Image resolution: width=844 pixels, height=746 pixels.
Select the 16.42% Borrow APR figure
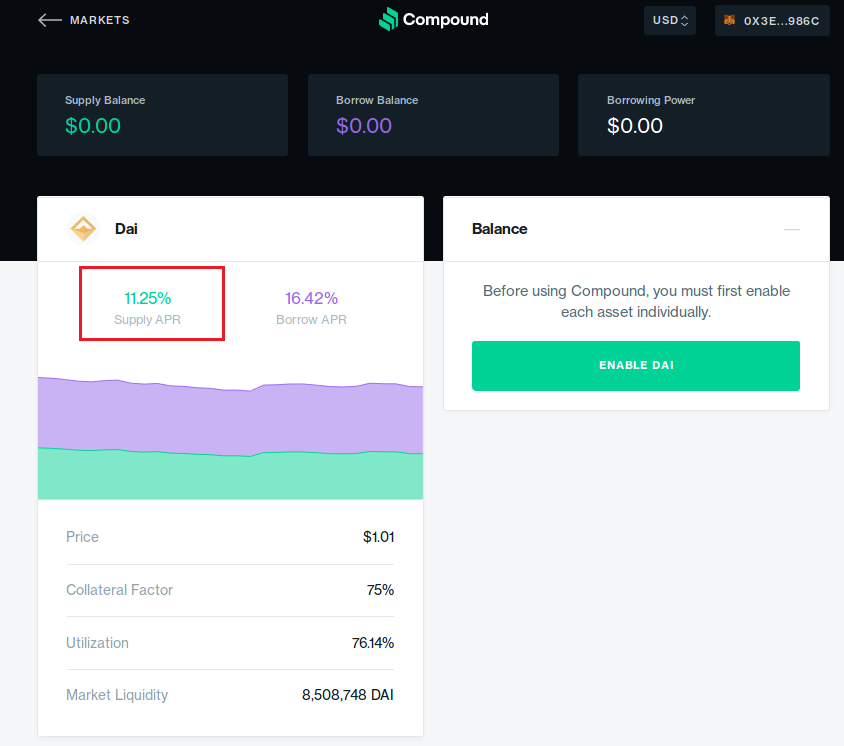[x=311, y=298]
